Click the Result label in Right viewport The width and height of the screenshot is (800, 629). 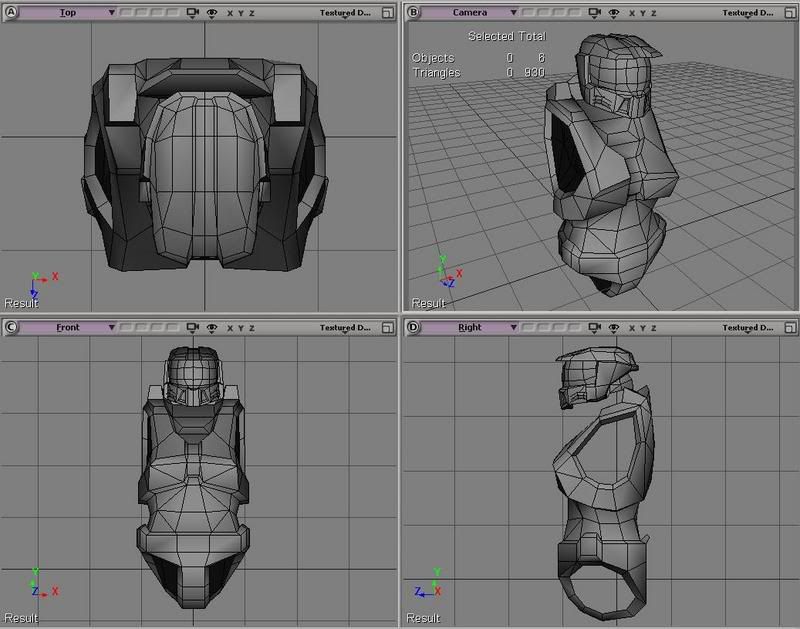pyautogui.click(x=423, y=618)
